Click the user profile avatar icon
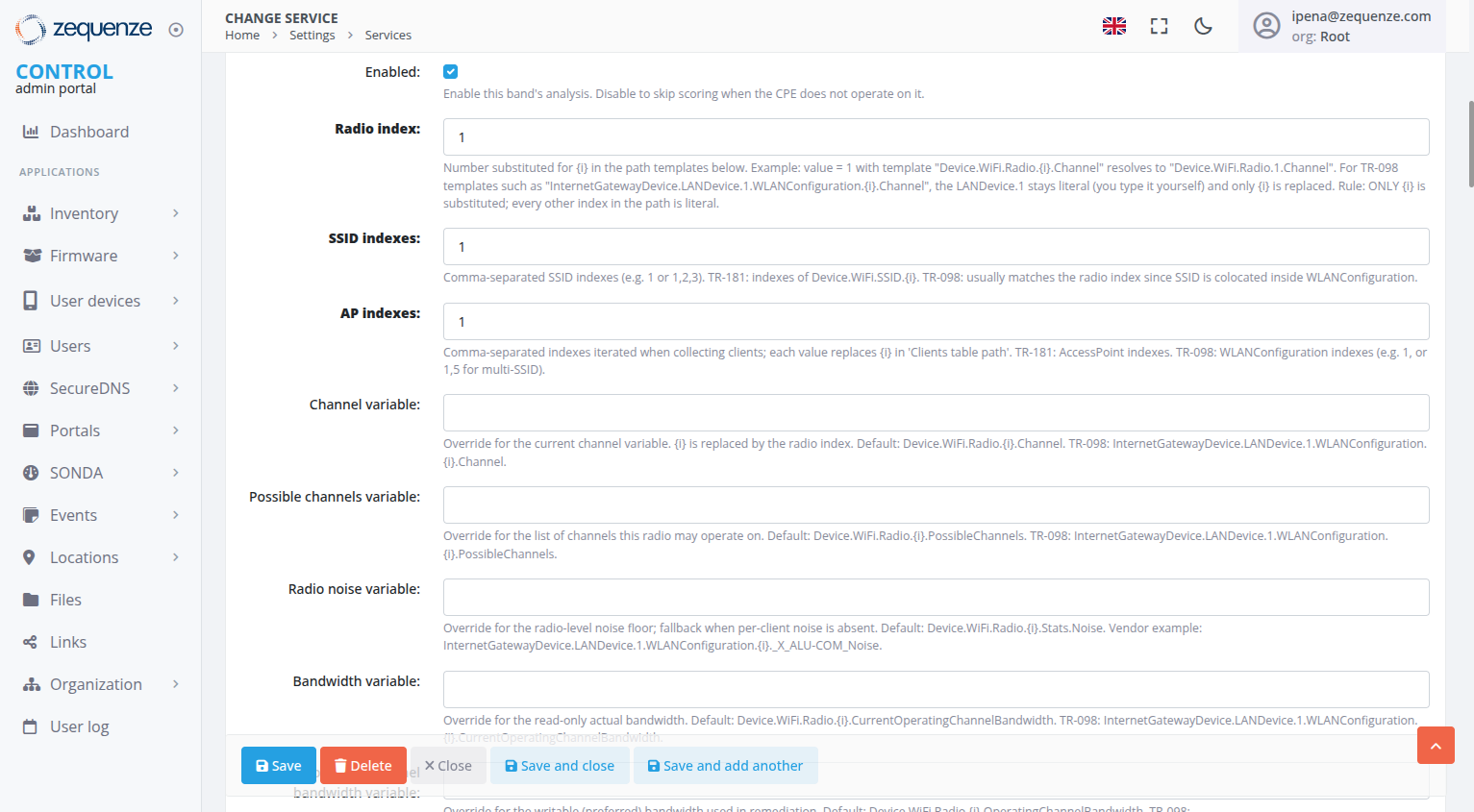Image resolution: width=1474 pixels, height=812 pixels. (x=1266, y=26)
